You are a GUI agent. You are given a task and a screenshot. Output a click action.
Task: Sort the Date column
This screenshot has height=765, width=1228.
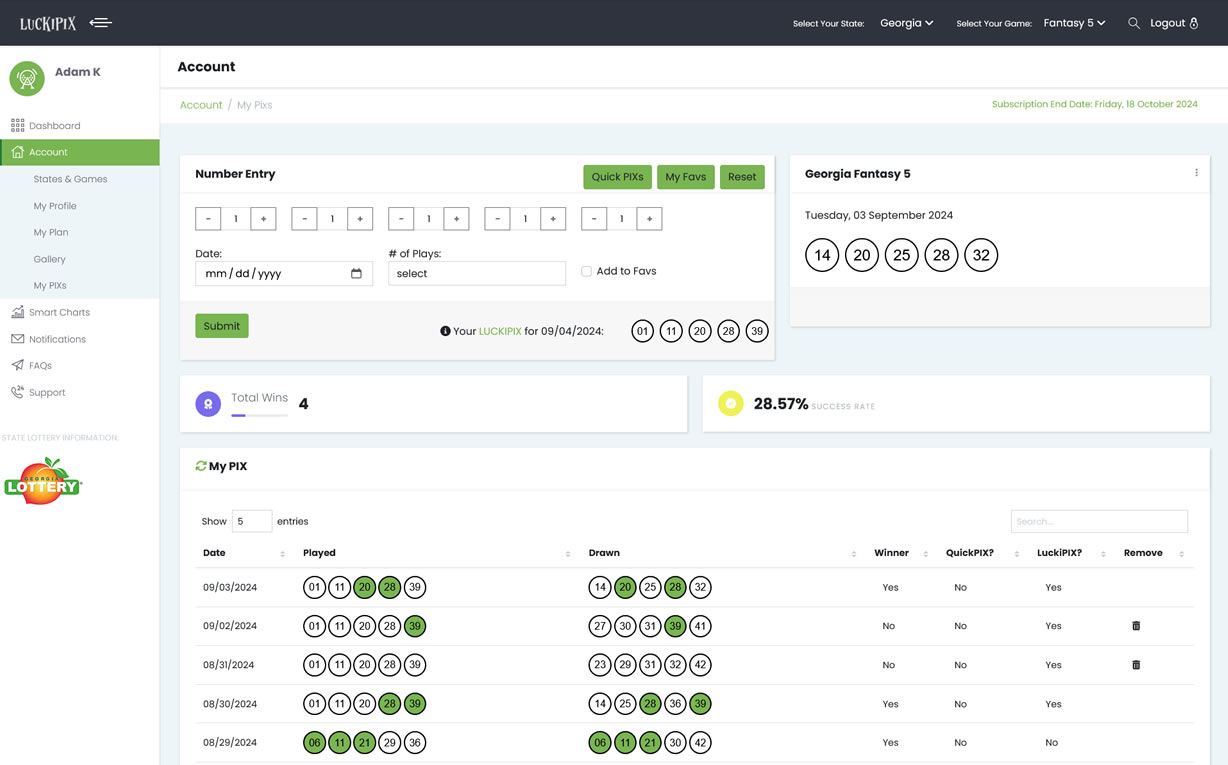tap(282, 554)
